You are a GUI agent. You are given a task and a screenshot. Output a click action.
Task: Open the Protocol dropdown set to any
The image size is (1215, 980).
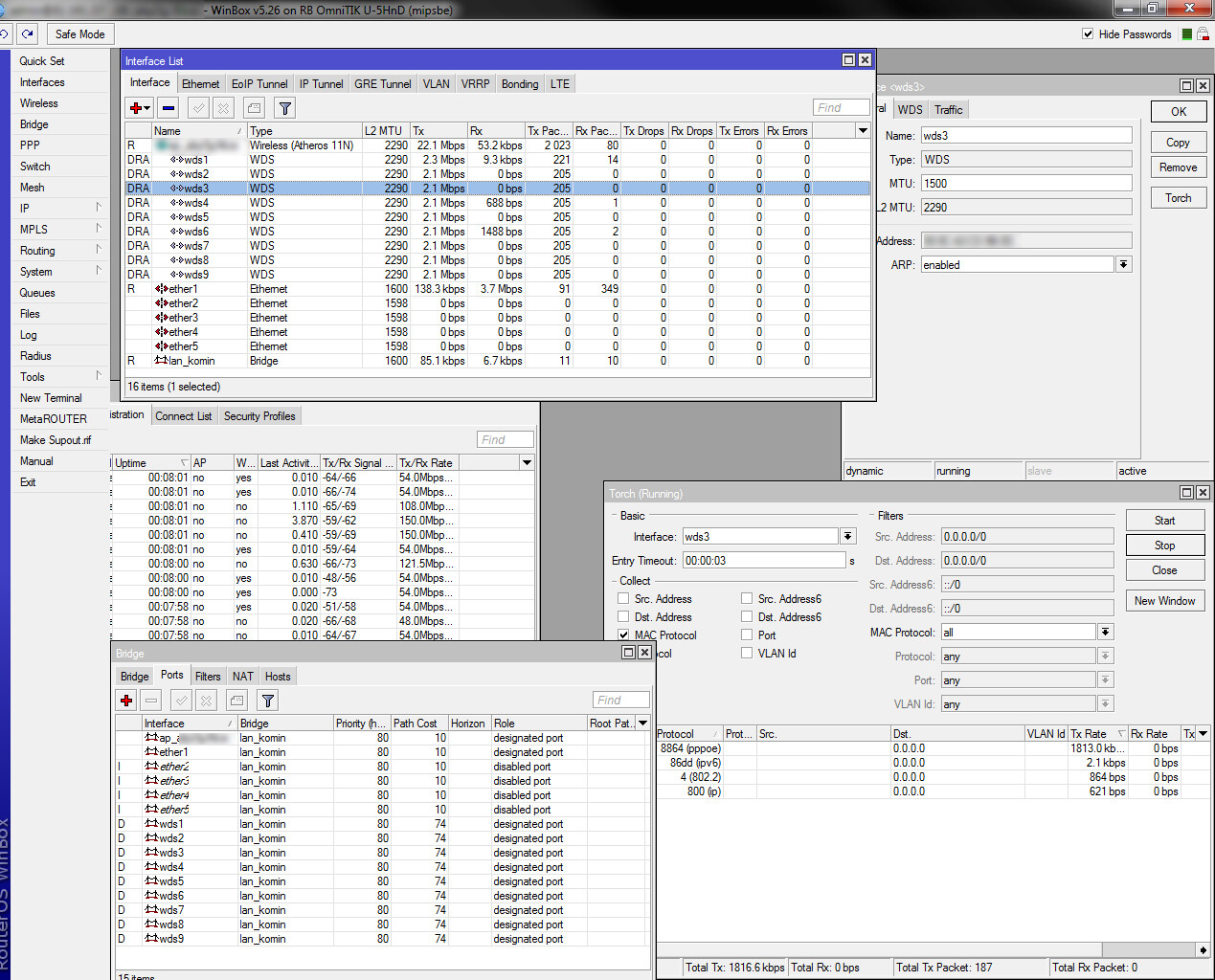pyautogui.click(x=1107, y=656)
